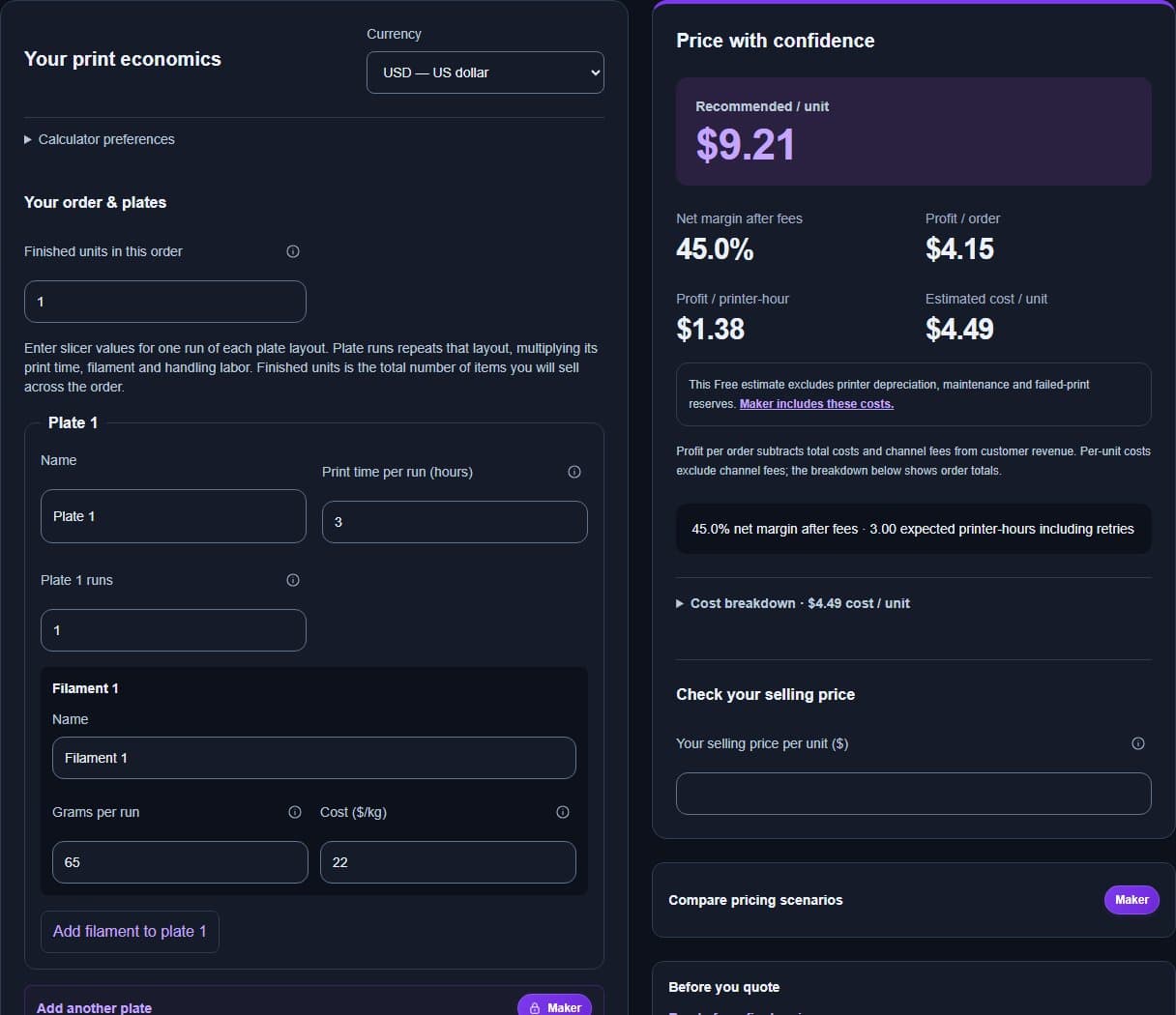The image size is (1176, 1015).
Task: Click the Your print economics heading
Action: coord(123,59)
